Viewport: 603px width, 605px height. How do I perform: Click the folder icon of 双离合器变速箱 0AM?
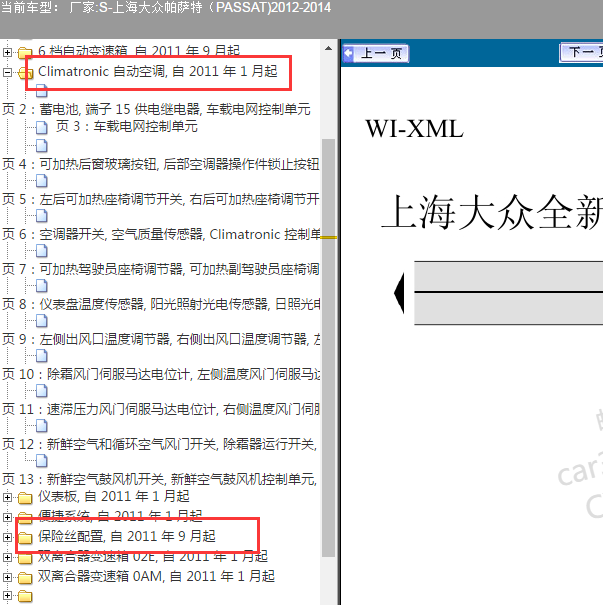pyautogui.click(x=25, y=578)
